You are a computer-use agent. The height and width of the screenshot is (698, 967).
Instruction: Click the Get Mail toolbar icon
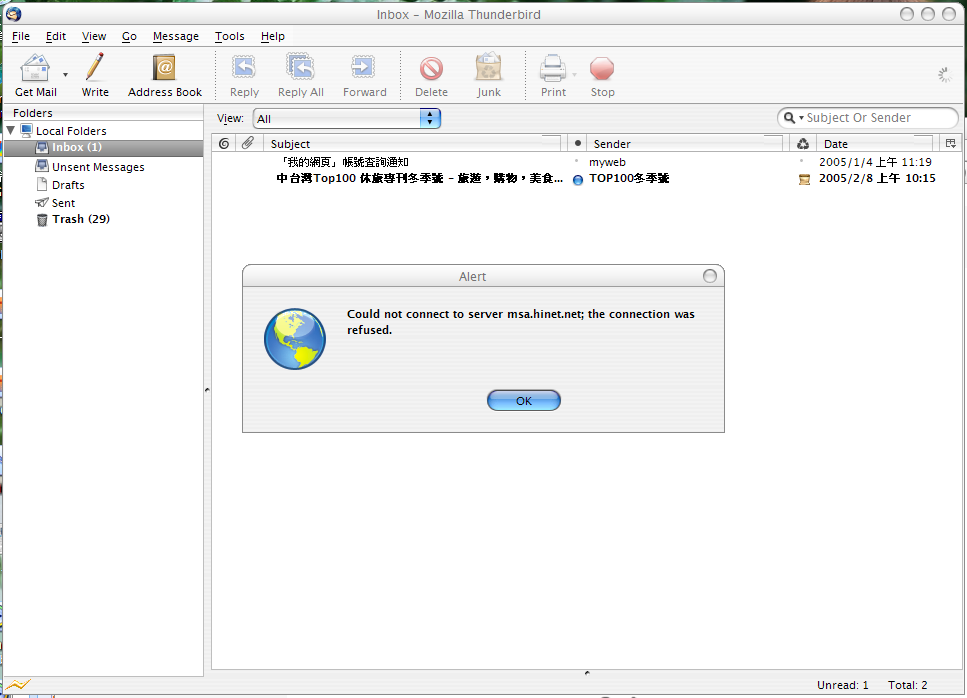coord(36,69)
